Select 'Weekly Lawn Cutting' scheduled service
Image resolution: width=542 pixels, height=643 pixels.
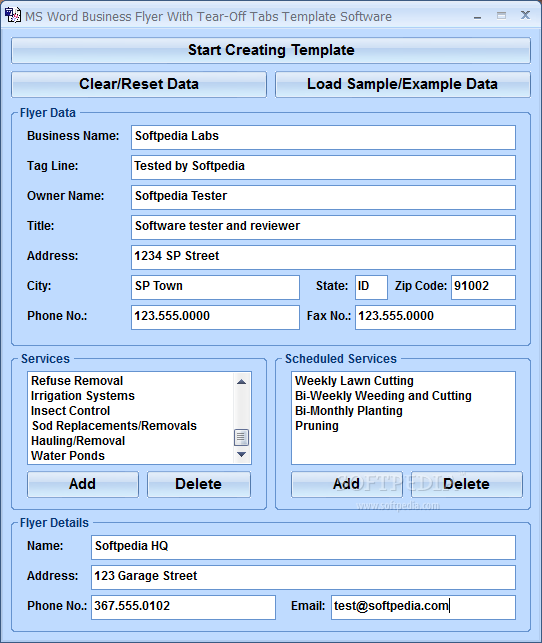[354, 381]
